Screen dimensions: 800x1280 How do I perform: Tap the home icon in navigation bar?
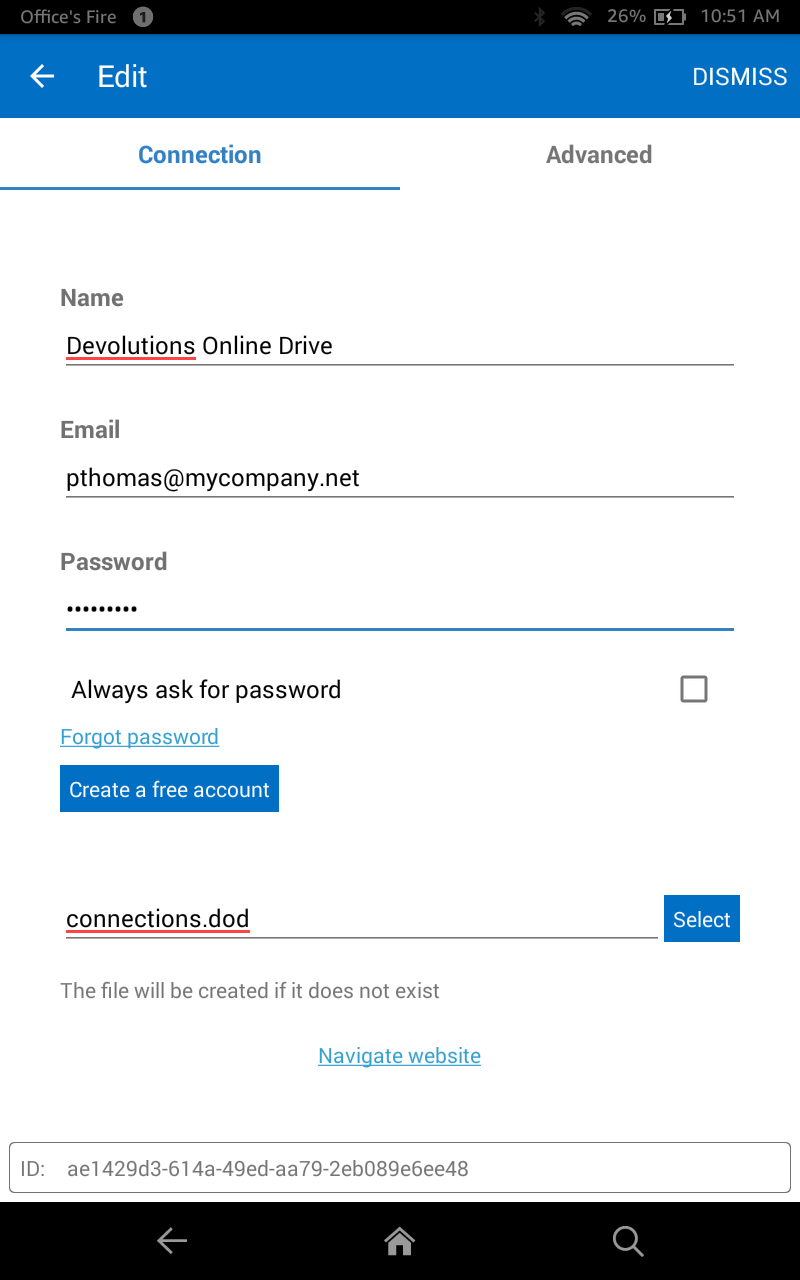[400, 1241]
